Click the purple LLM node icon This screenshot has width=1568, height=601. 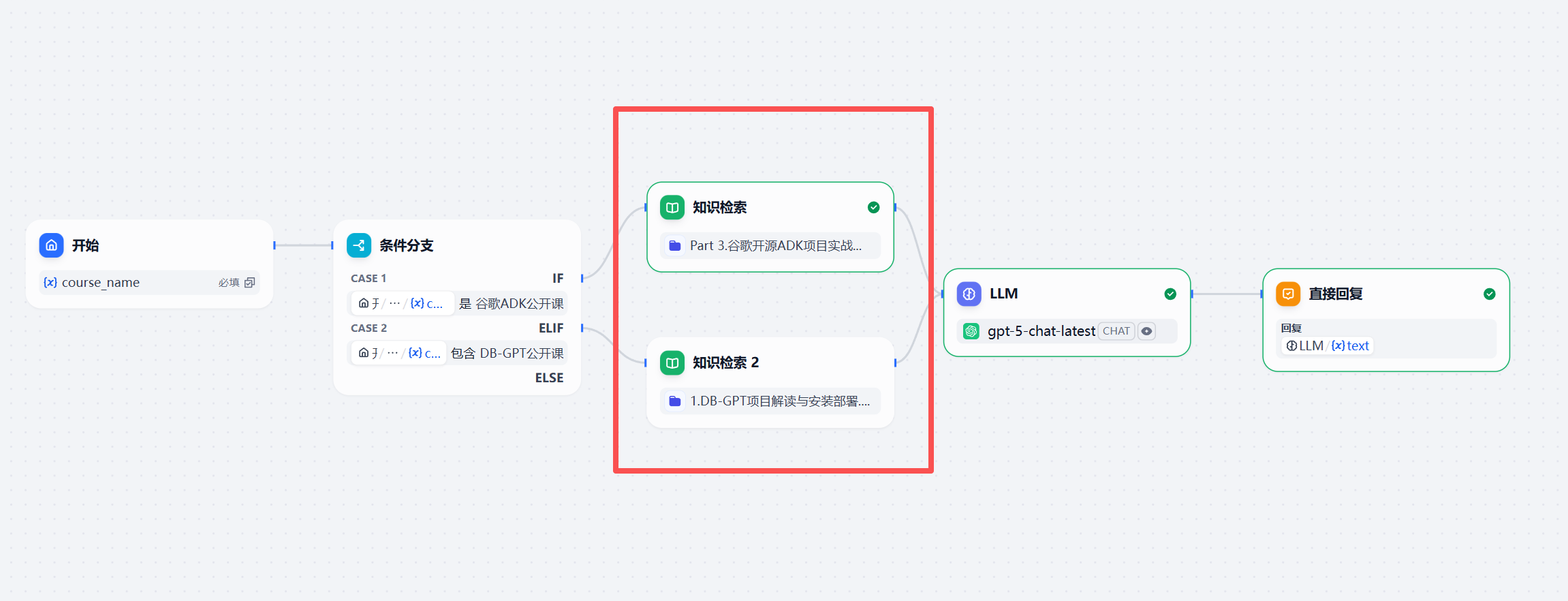(x=969, y=294)
